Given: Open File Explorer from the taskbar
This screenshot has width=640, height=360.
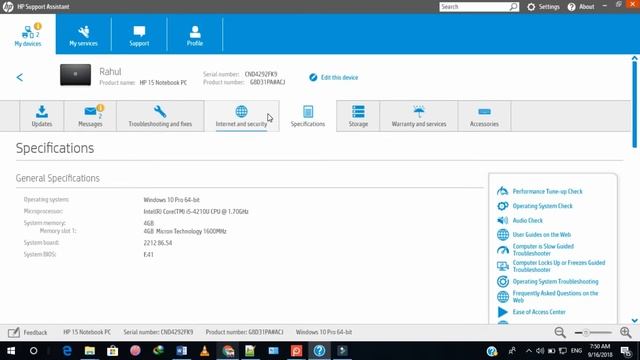Looking at the screenshot, I should pos(90,351).
